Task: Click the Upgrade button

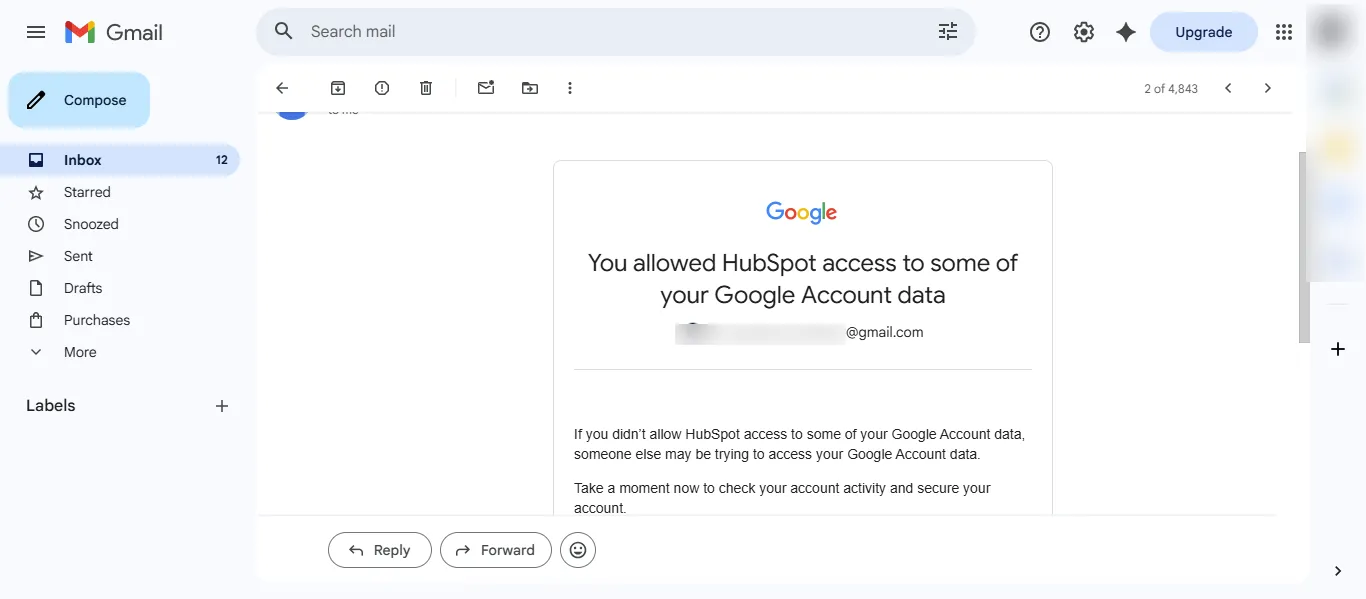Action: point(1203,31)
